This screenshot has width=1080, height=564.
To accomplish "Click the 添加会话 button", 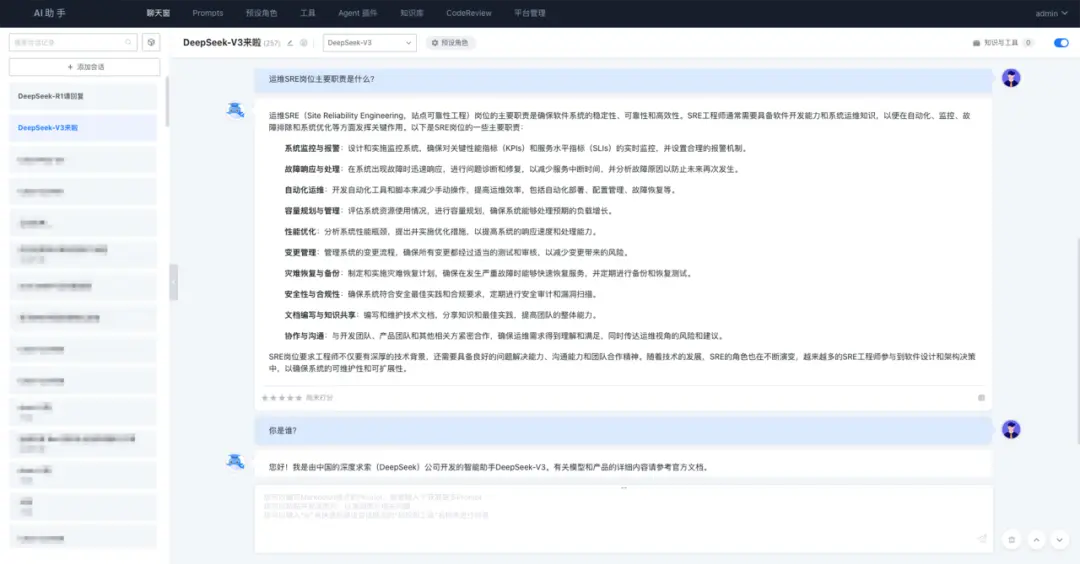I will pyautogui.click(x=85, y=67).
